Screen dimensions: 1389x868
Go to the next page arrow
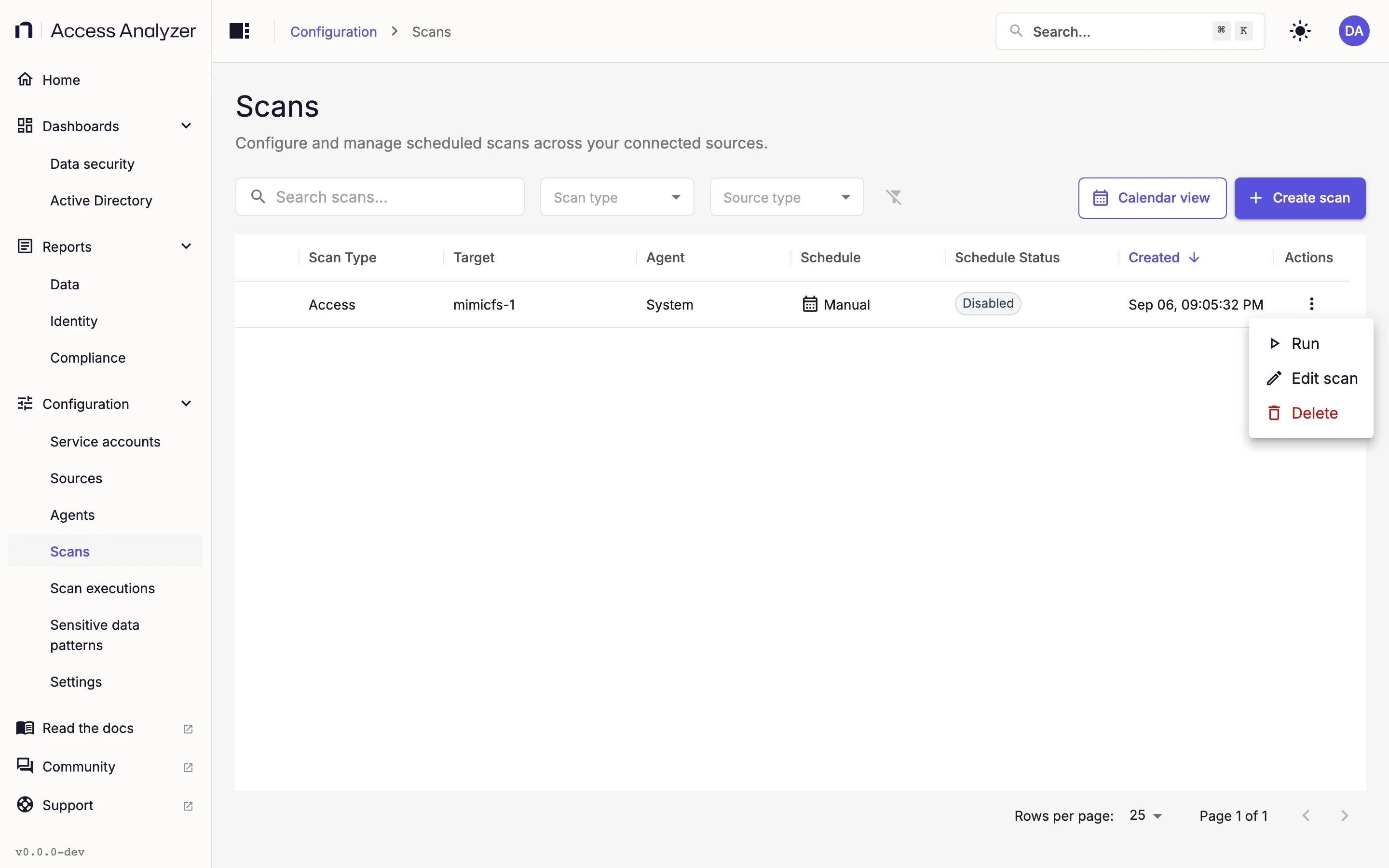click(1344, 816)
